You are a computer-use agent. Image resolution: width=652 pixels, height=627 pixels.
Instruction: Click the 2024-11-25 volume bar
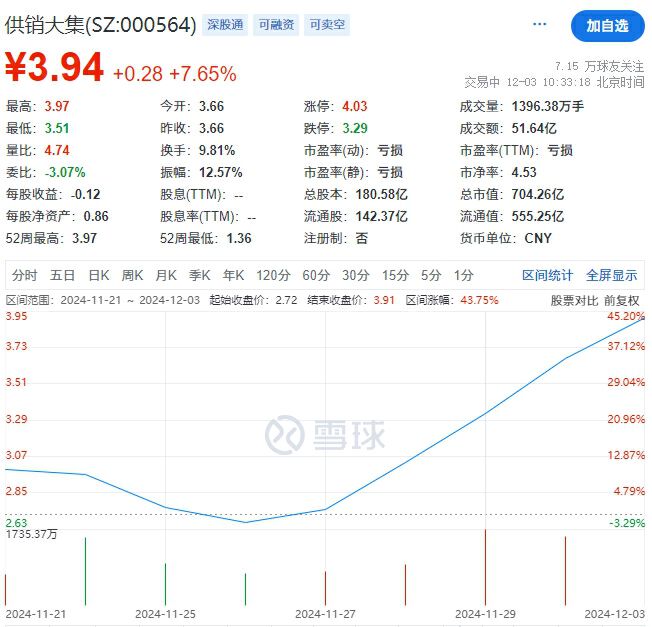click(165, 584)
